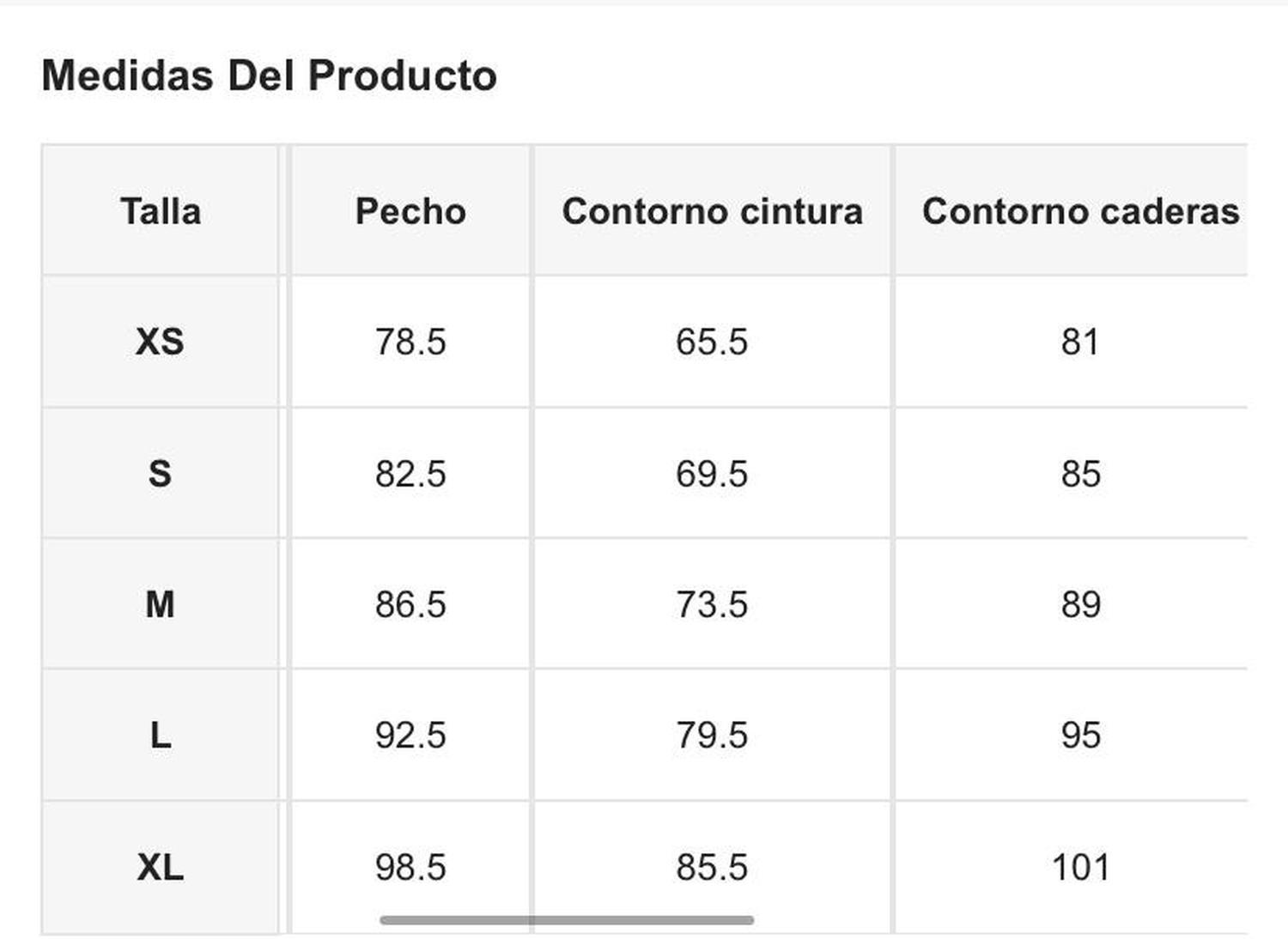Select the XL size row label
The image size is (1288, 939).
(x=160, y=867)
